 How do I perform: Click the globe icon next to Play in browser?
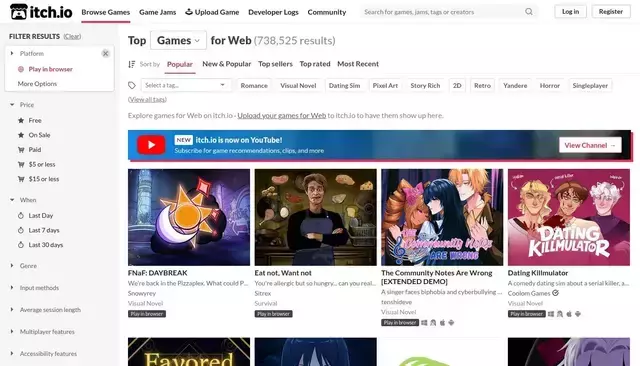tap(21, 69)
